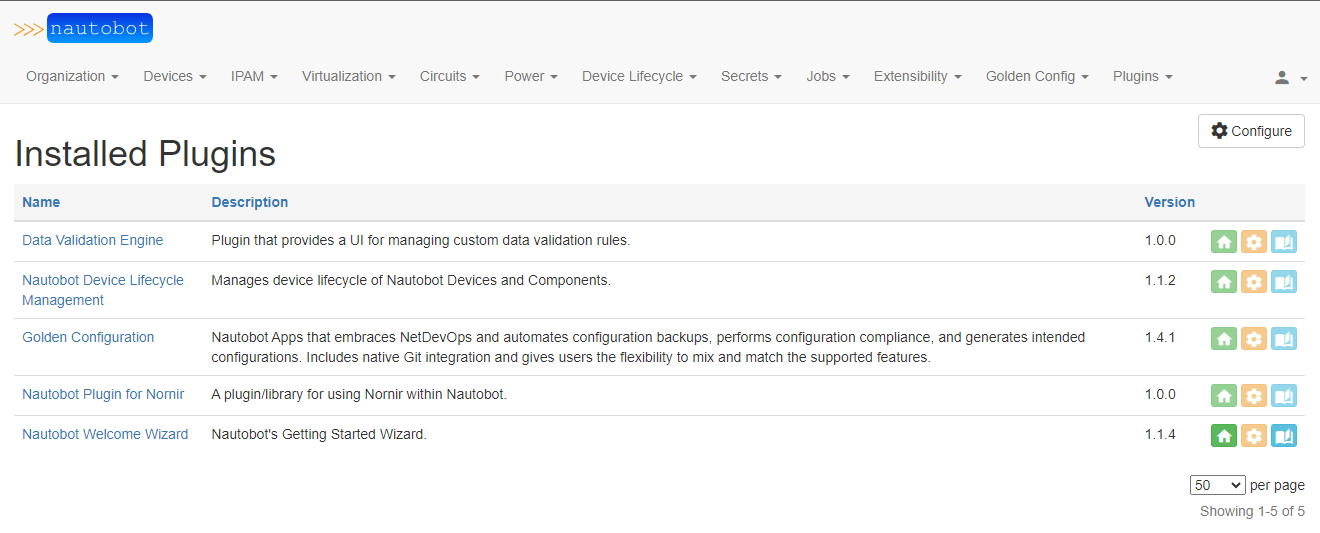
Task: Open the IPAM navigation menu
Action: (x=254, y=77)
